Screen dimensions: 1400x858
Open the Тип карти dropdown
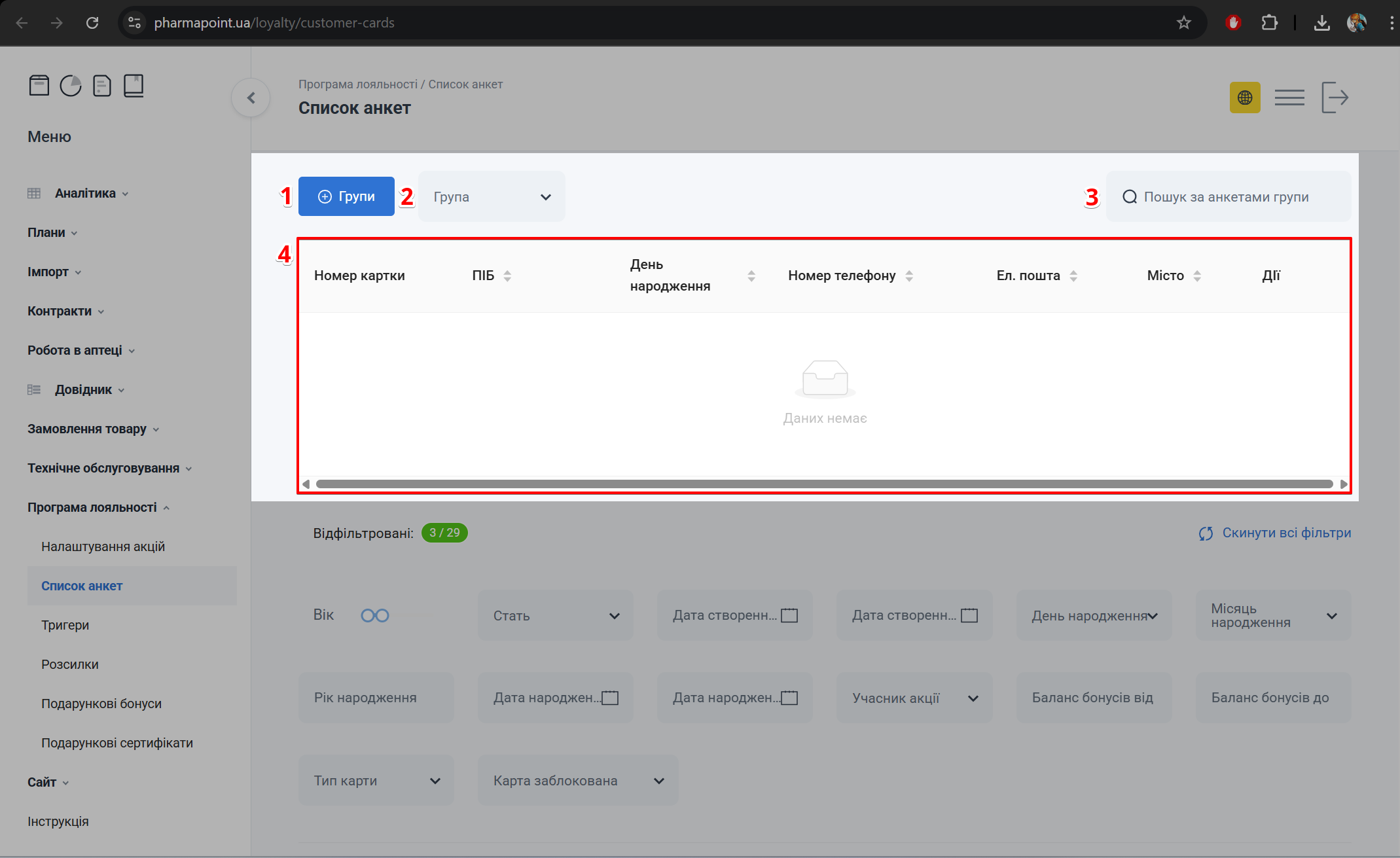point(376,781)
